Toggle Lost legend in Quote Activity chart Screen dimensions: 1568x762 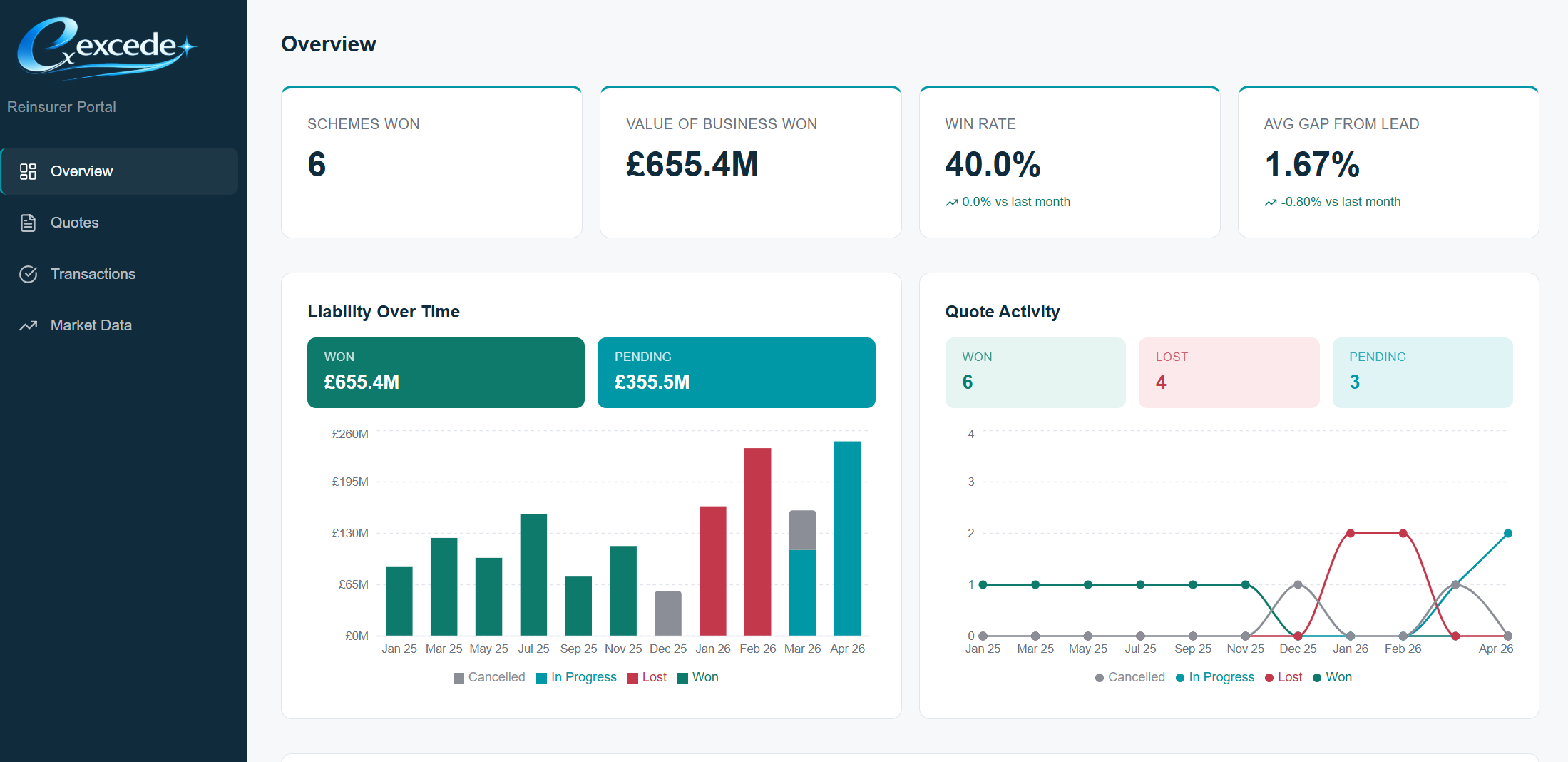[1283, 677]
